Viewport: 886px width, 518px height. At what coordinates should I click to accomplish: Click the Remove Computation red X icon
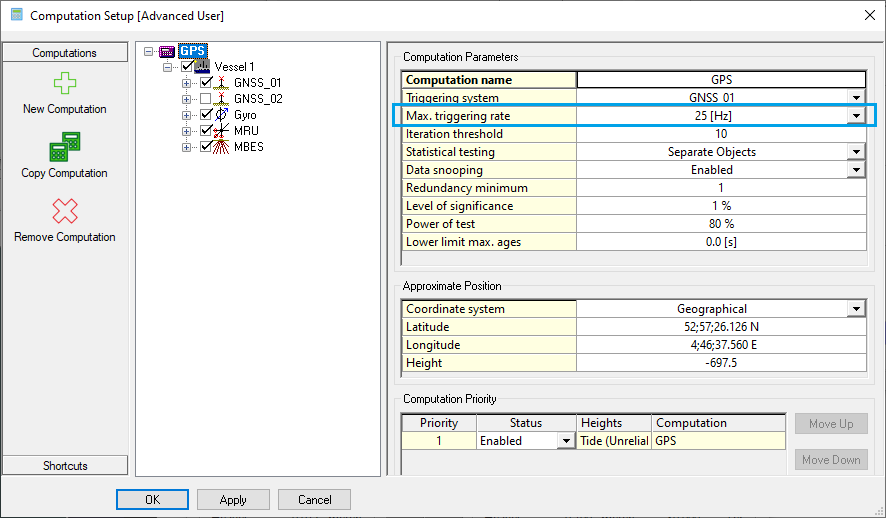(64, 212)
